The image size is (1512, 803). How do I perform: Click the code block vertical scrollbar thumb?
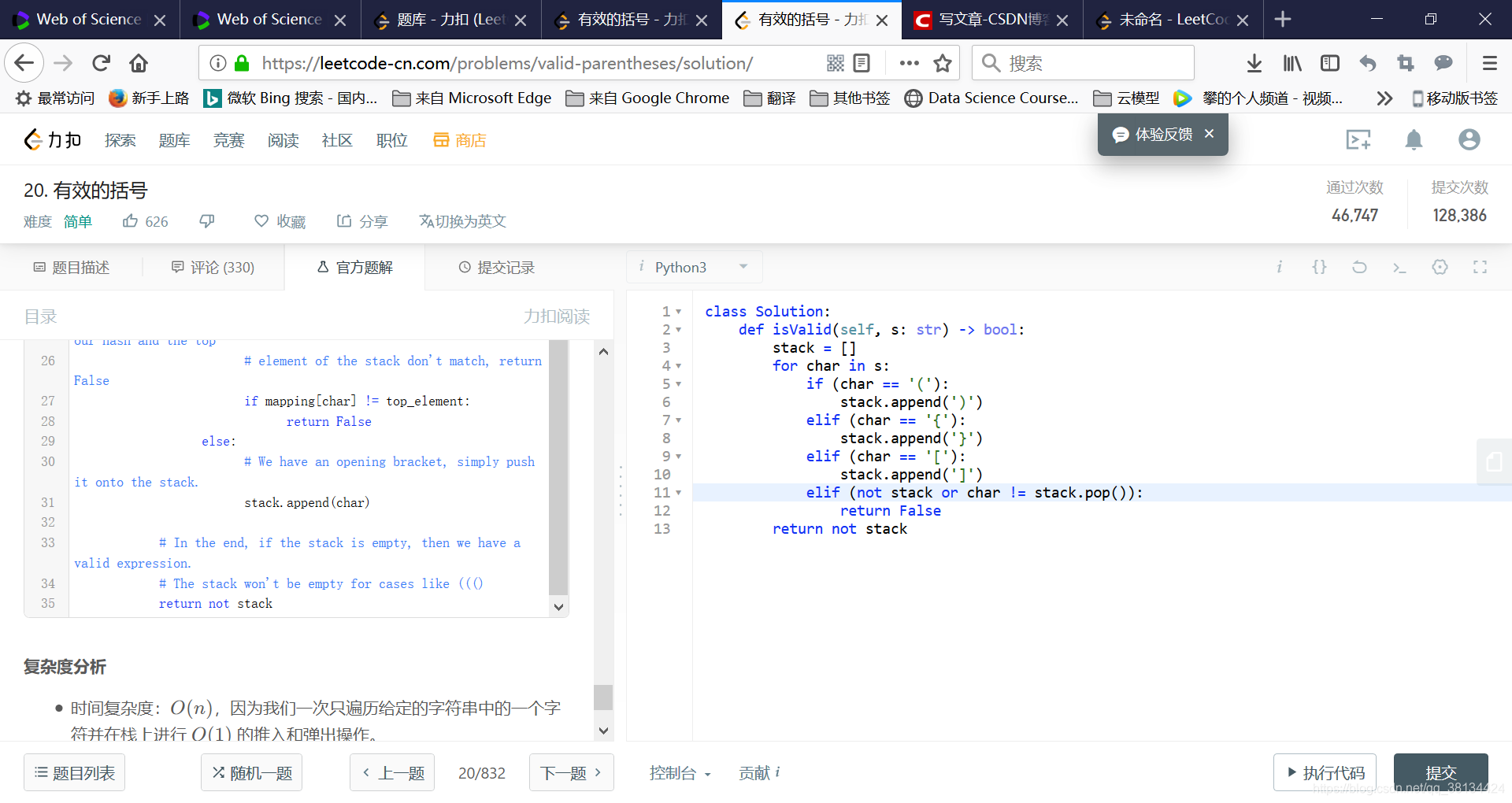click(558, 468)
